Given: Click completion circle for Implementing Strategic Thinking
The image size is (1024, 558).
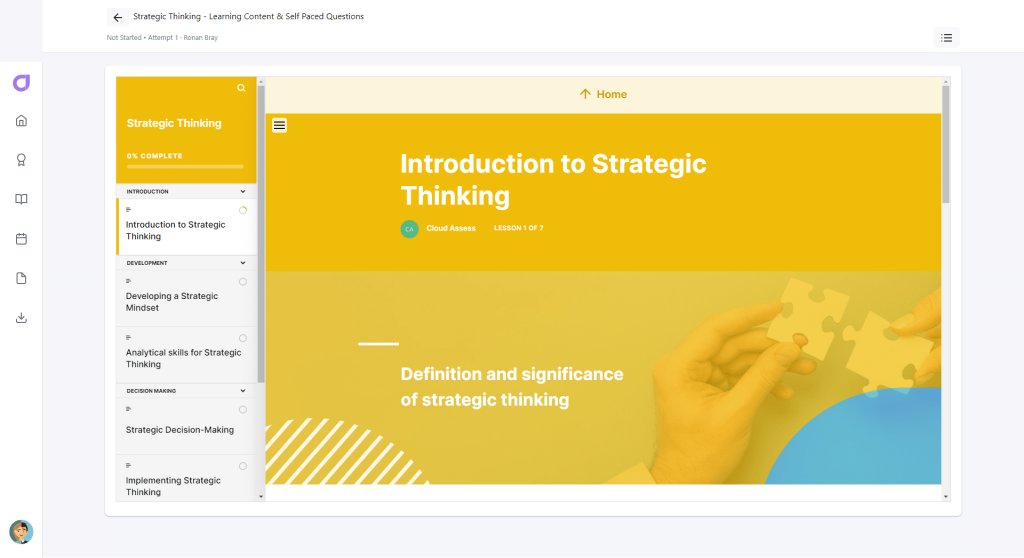Looking at the screenshot, I should [243, 467].
